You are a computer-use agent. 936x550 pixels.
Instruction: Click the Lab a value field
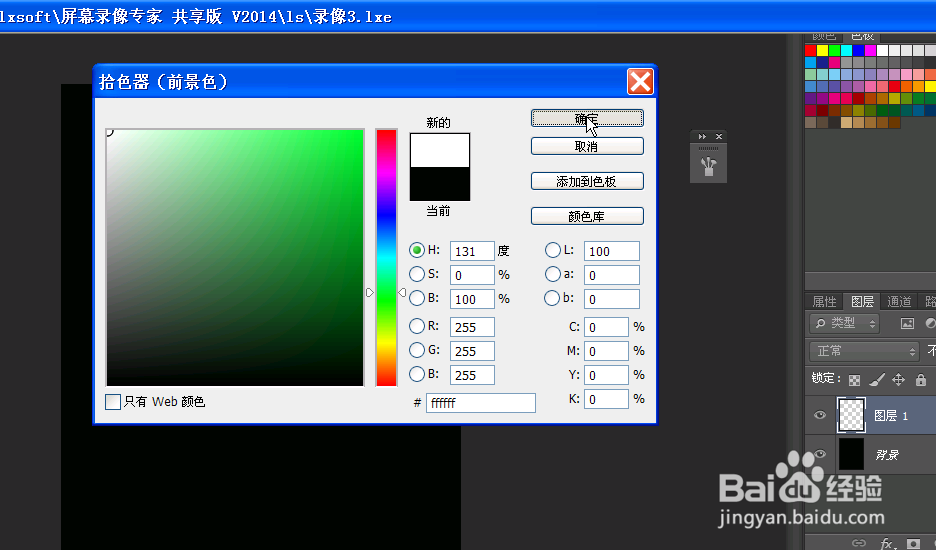[612, 275]
